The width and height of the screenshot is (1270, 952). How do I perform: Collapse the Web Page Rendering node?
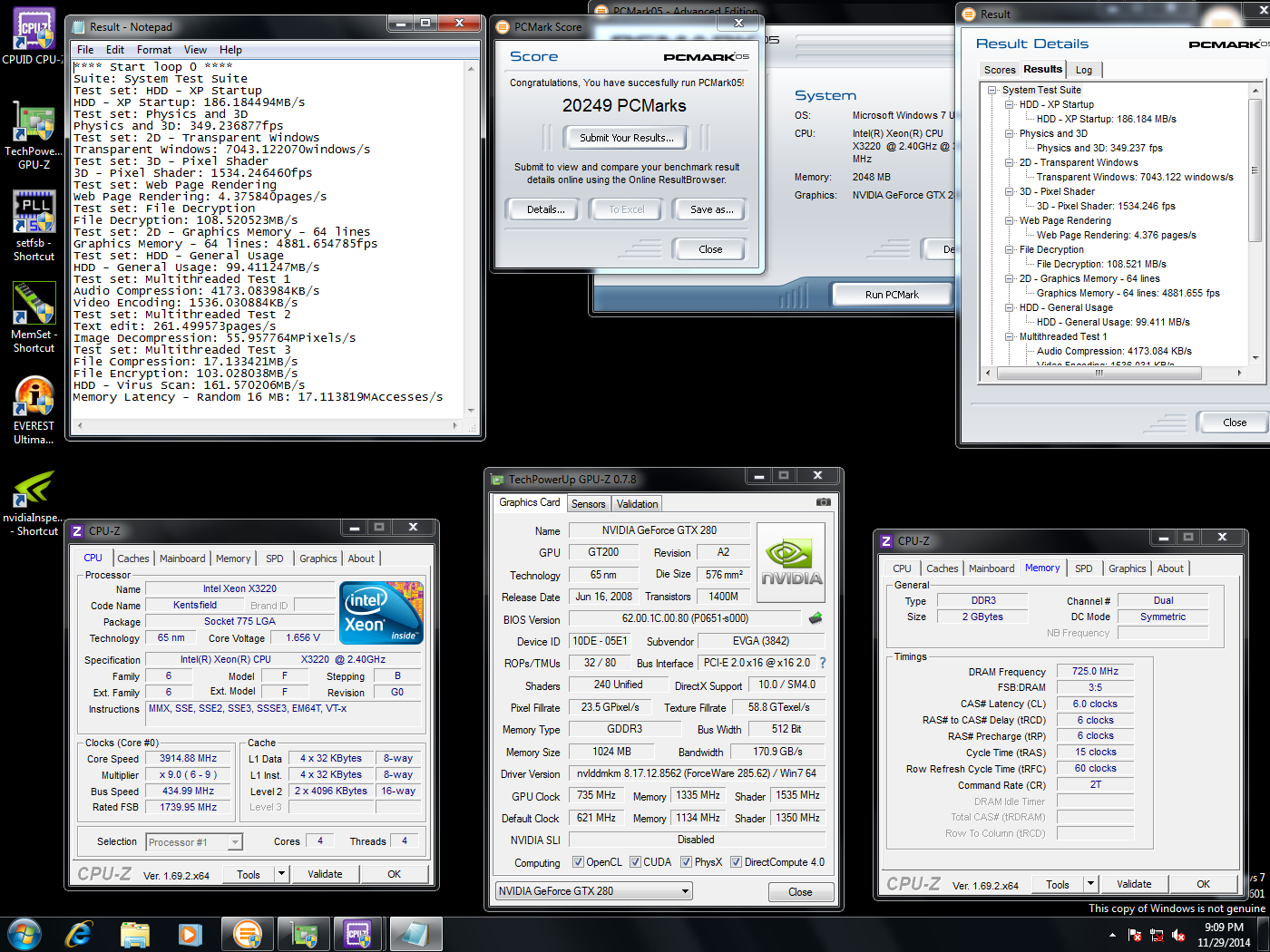1010,220
